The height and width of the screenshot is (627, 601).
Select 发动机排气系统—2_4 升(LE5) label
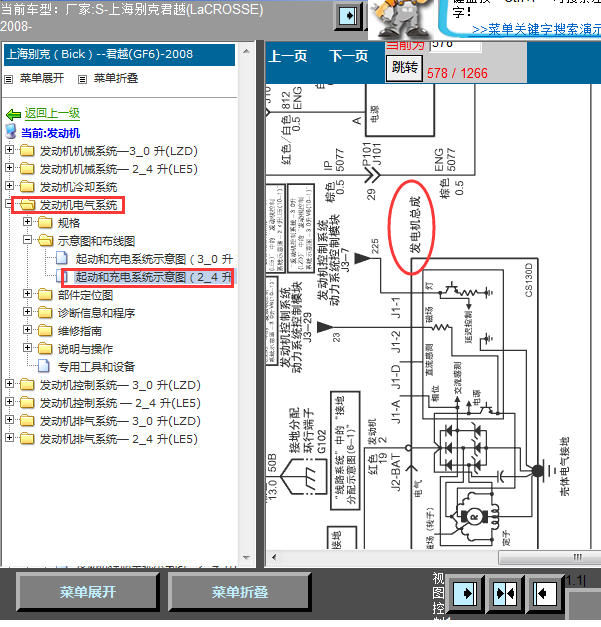coord(118,439)
